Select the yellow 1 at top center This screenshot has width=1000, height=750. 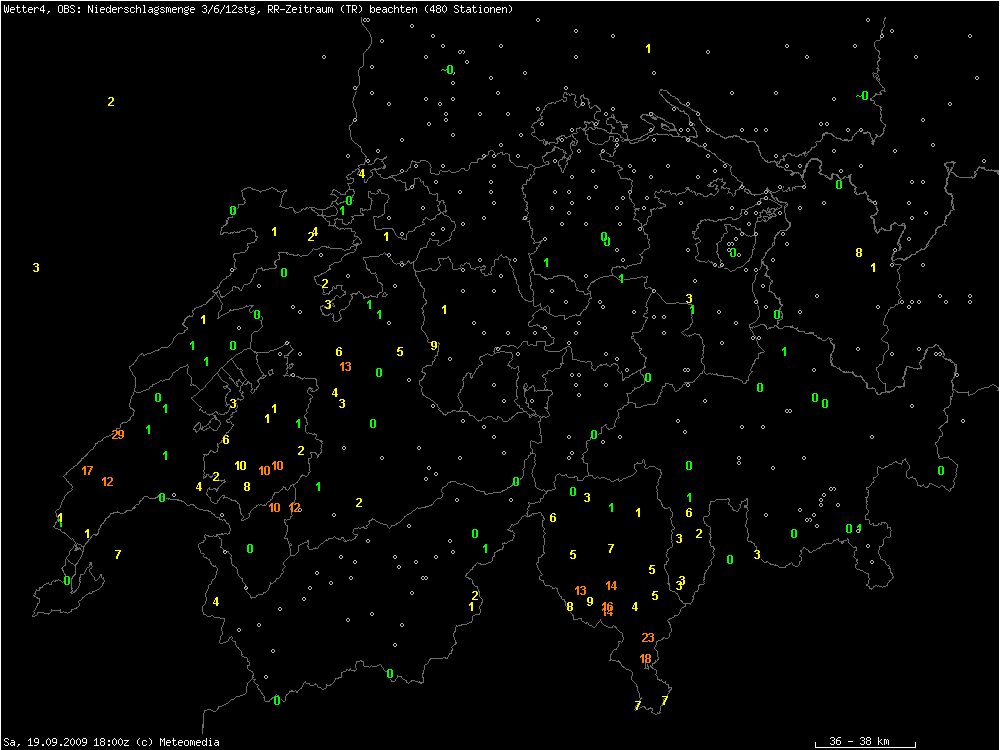(648, 49)
